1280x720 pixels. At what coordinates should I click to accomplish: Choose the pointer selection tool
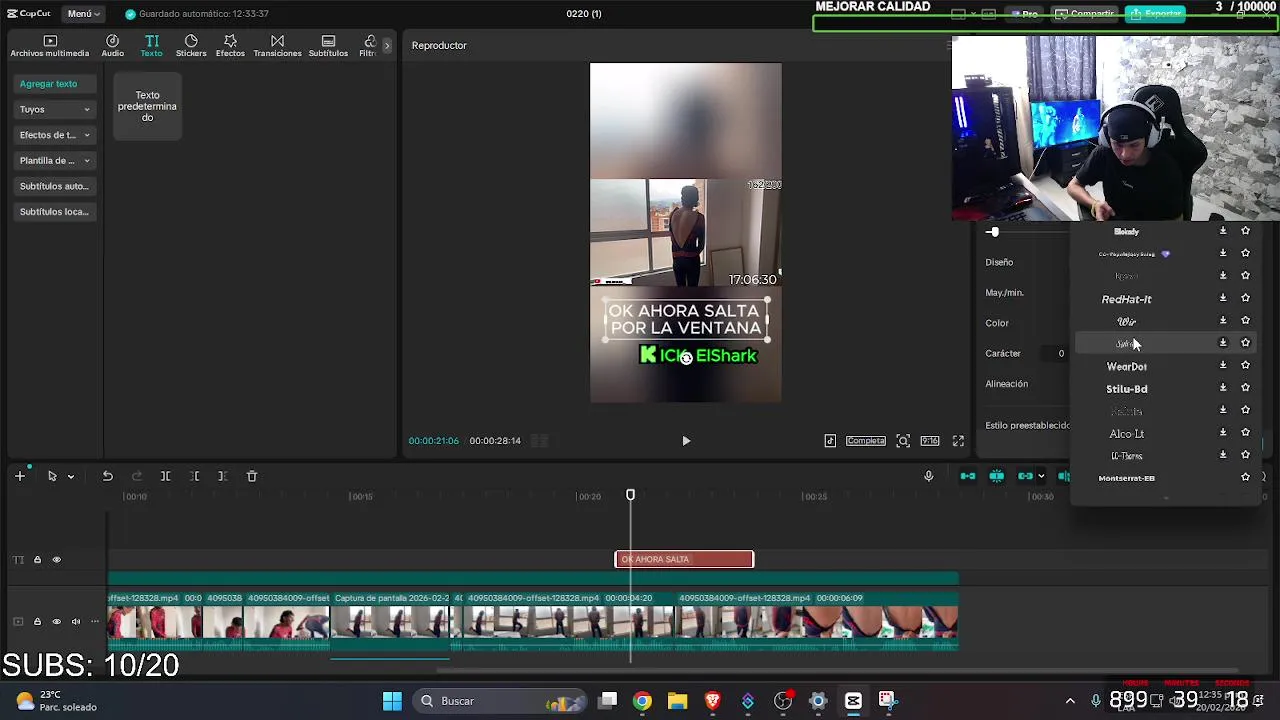(x=52, y=476)
